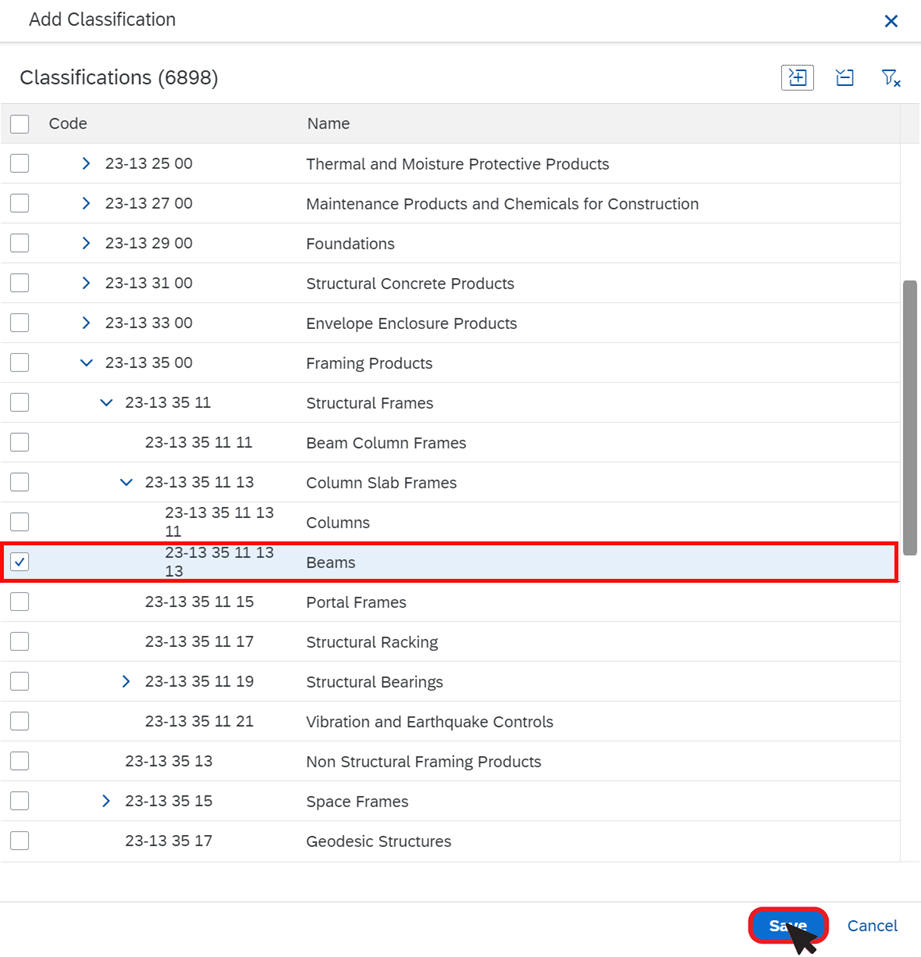Check the Columns row checkbox
The width and height of the screenshot is (921, 957).
[20, 522]
